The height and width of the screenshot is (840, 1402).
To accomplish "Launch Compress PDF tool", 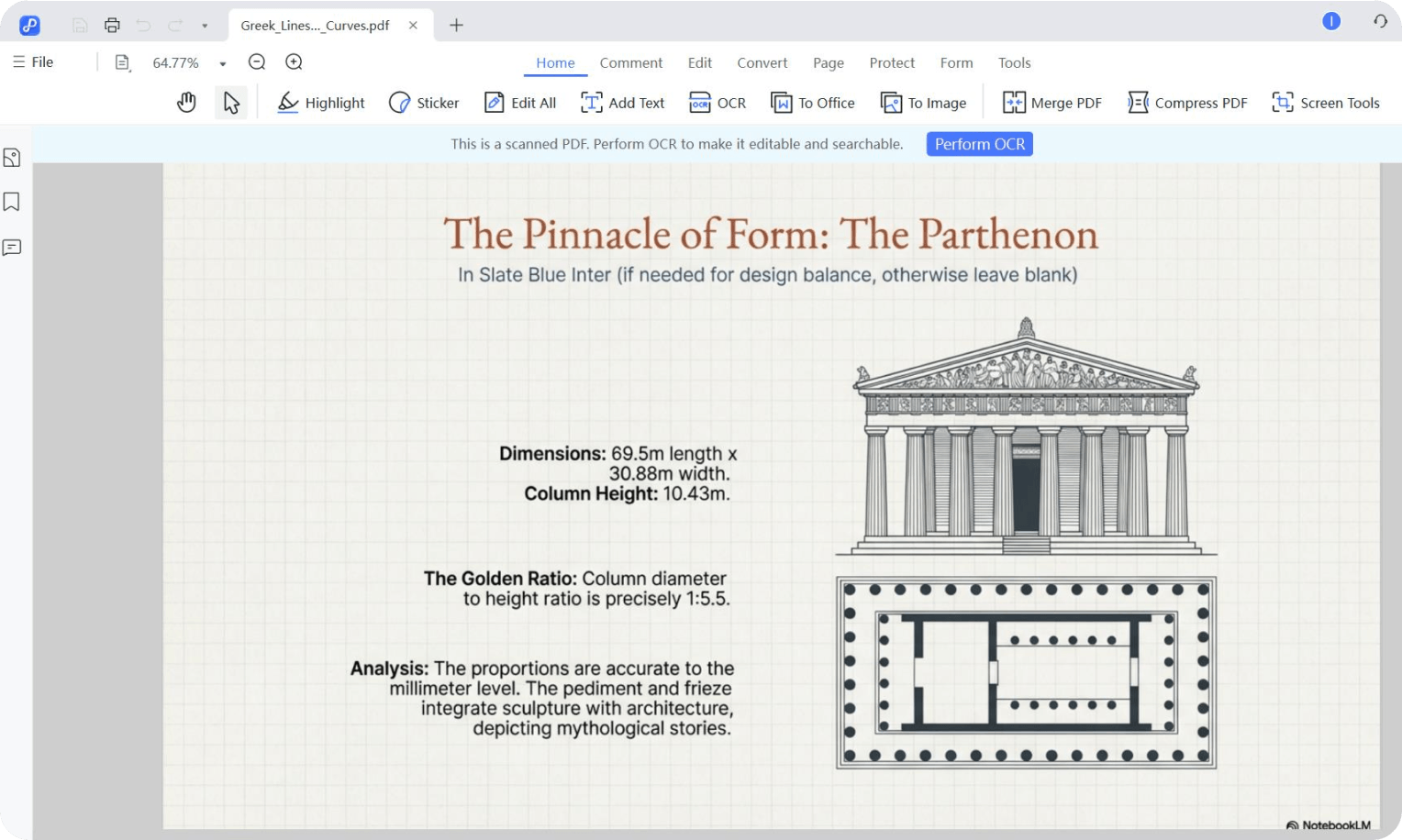I will pos(1186,102).
